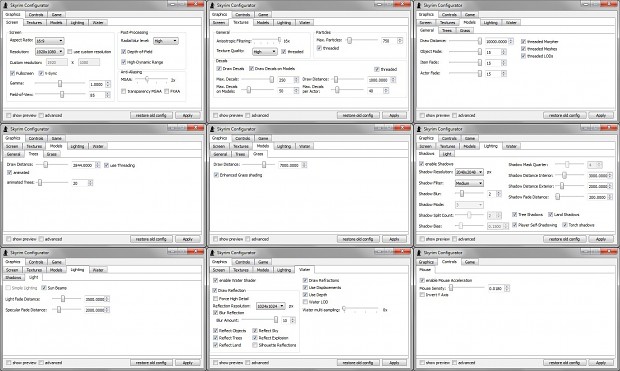Click the Gamma value stepper arrows

[x=108, y=84]
